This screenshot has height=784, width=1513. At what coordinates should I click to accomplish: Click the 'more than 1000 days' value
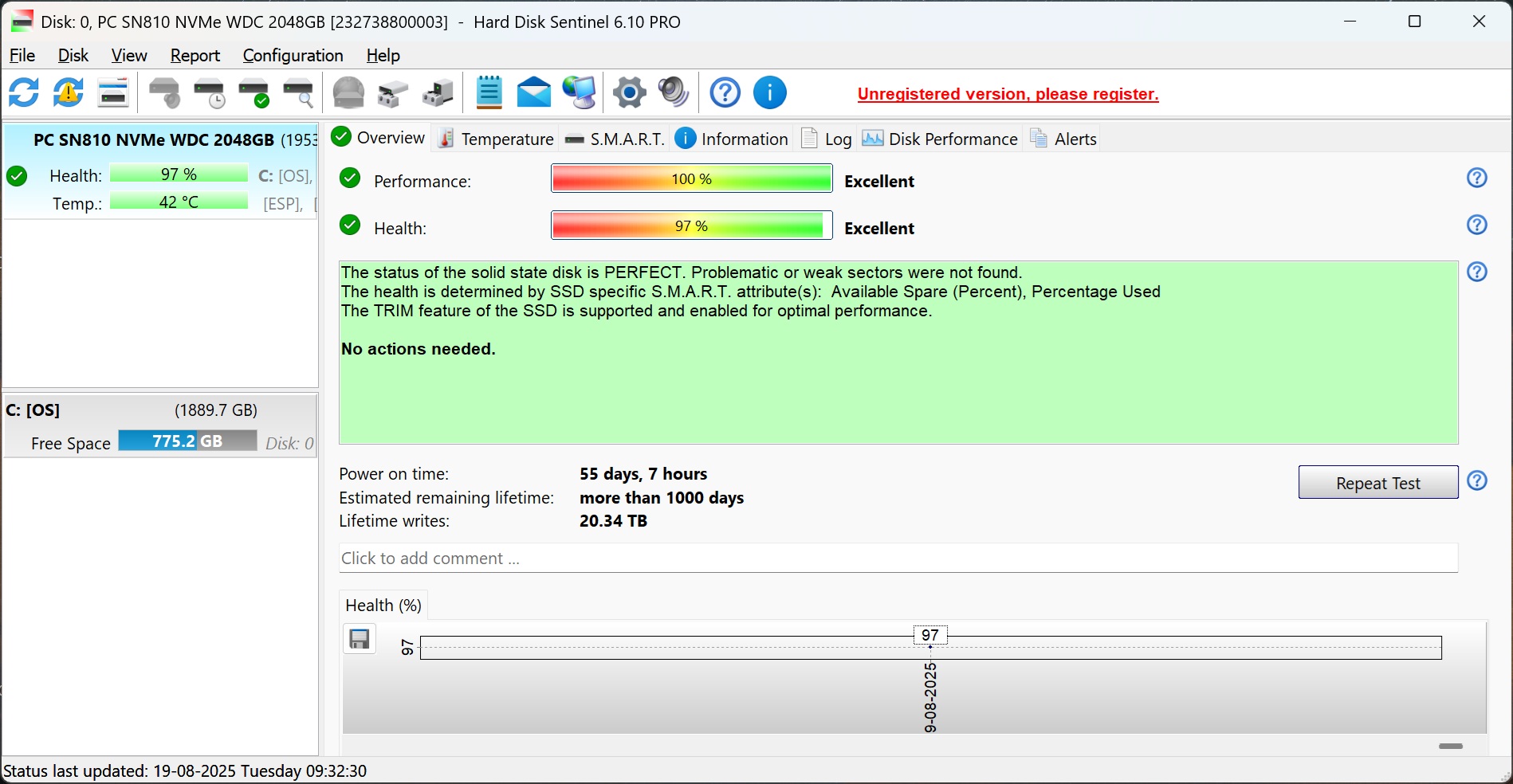click(662, 498)
